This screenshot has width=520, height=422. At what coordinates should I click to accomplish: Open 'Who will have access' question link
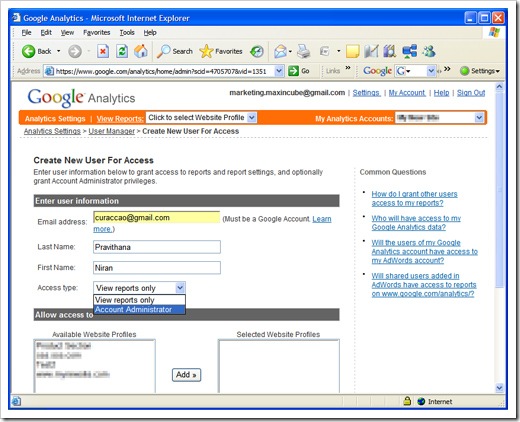pos(416,223)
